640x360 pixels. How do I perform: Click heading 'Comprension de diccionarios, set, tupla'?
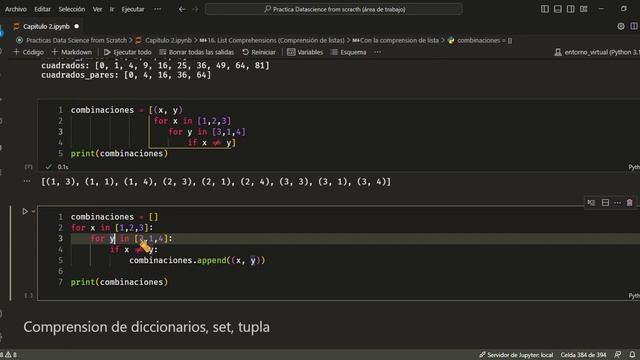tap(146, 327)
